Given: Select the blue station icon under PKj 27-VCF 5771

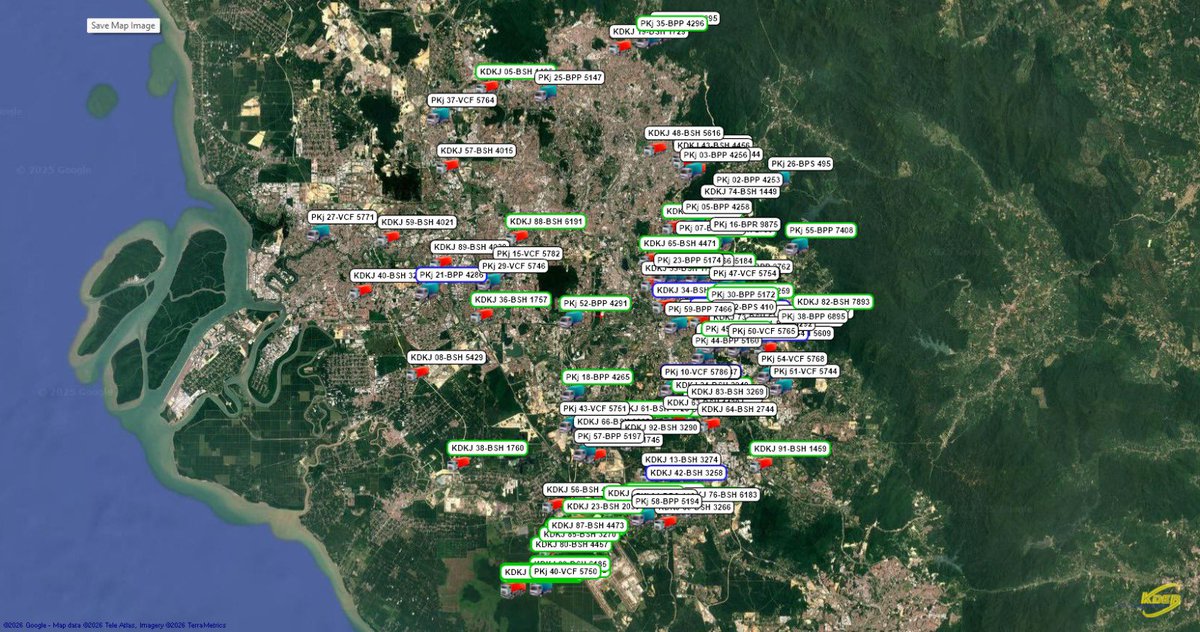Looking at the screenshot, I should pos(318,233).
